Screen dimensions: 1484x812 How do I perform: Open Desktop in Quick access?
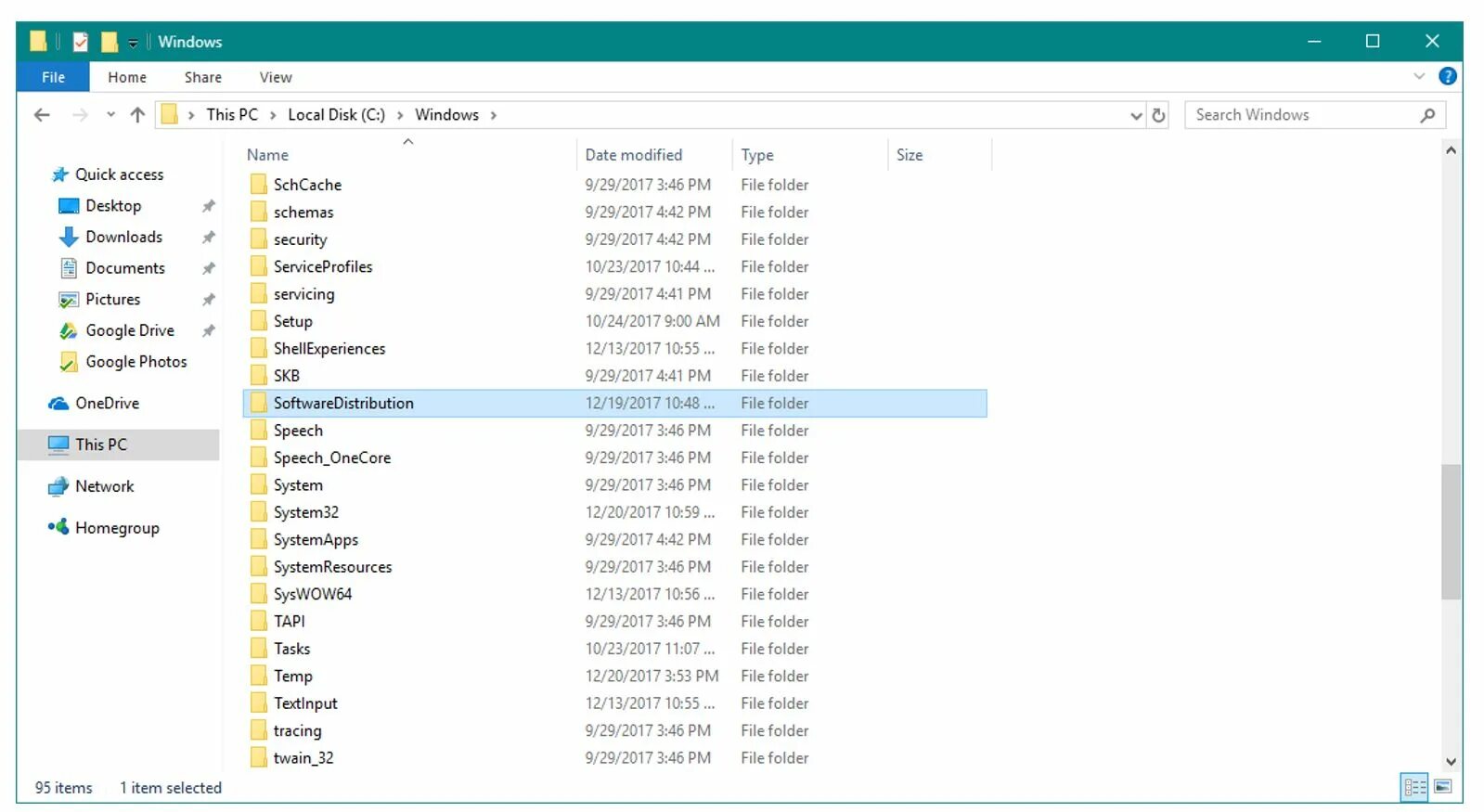(x=113, y=206)
